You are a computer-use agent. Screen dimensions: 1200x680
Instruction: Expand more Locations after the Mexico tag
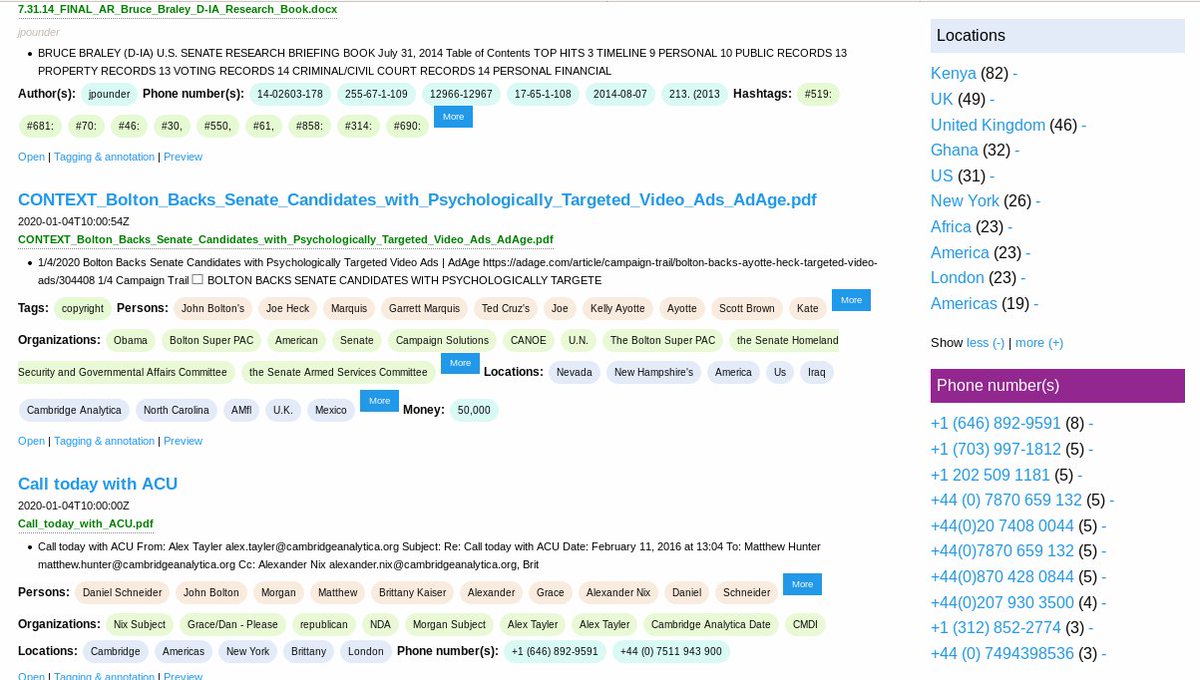(x=379, y=401)
